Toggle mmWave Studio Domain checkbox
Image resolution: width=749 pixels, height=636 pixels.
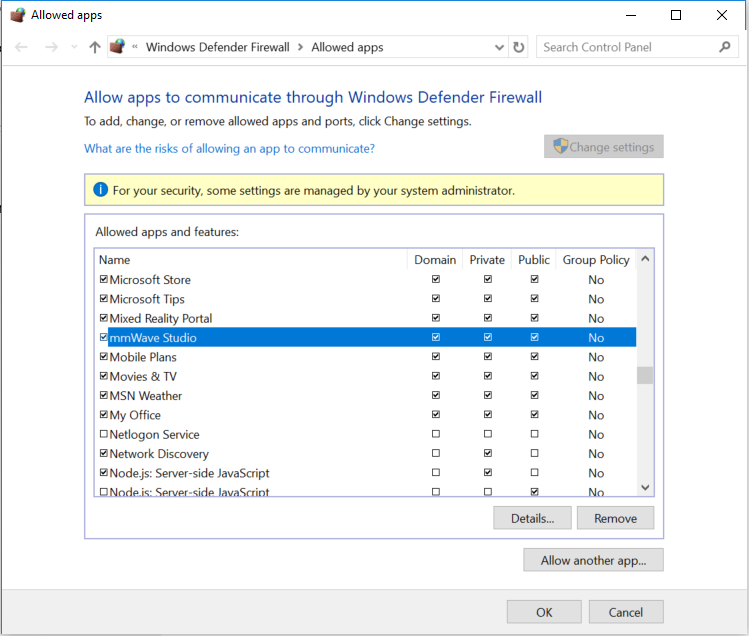pos(436,337)
